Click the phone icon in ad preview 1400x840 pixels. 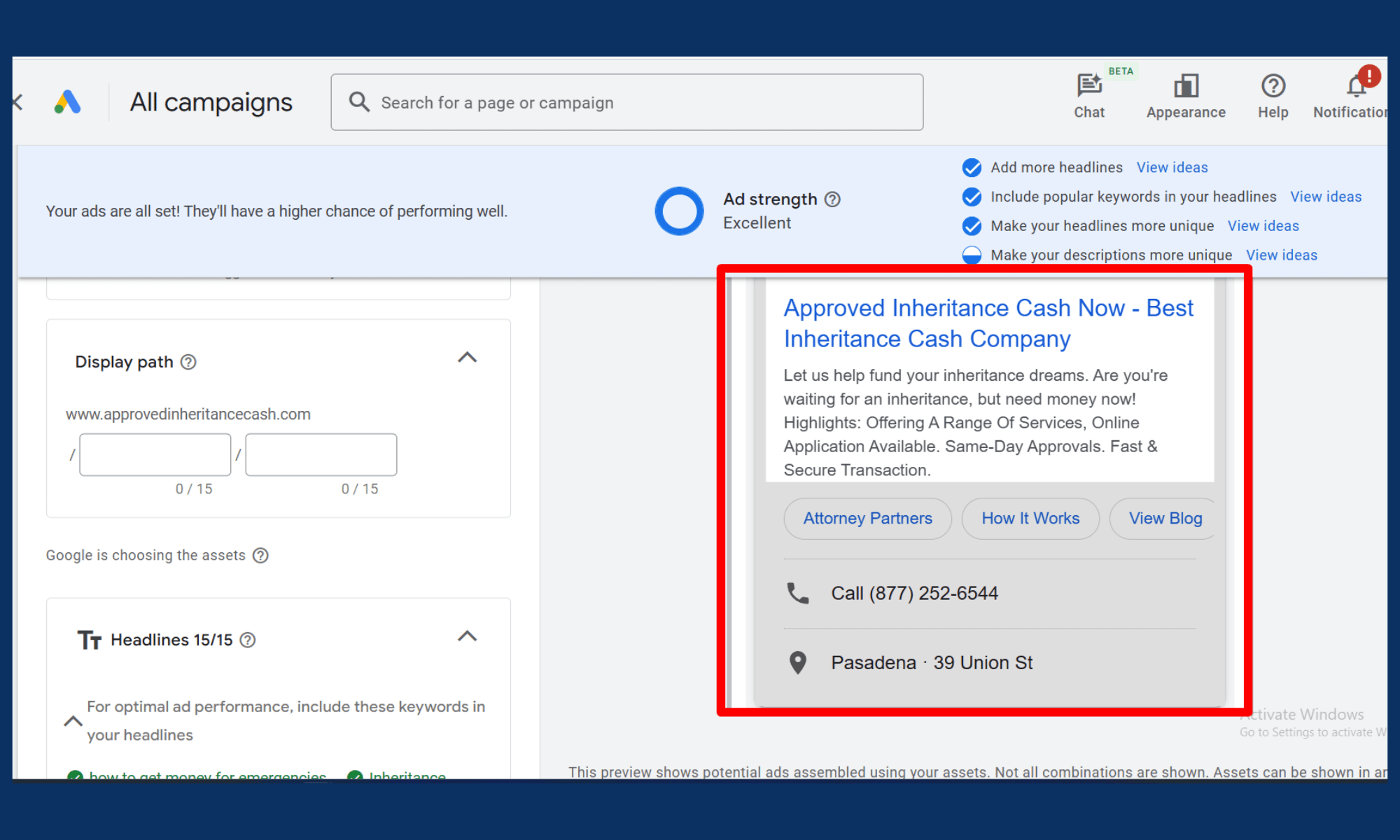[x=798, y=593]
